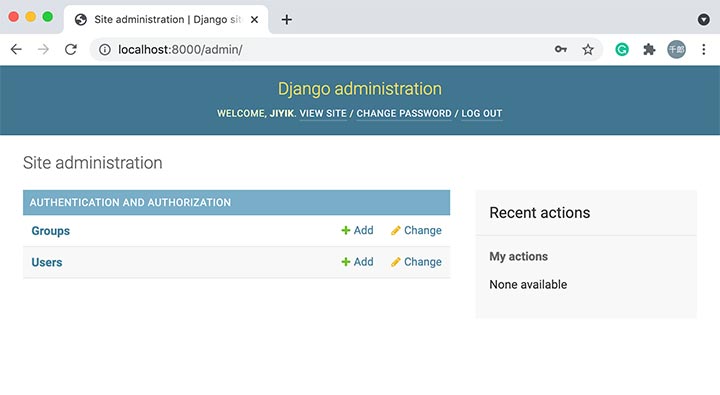
Task: Click the red close window button
Action: [13, 17]
